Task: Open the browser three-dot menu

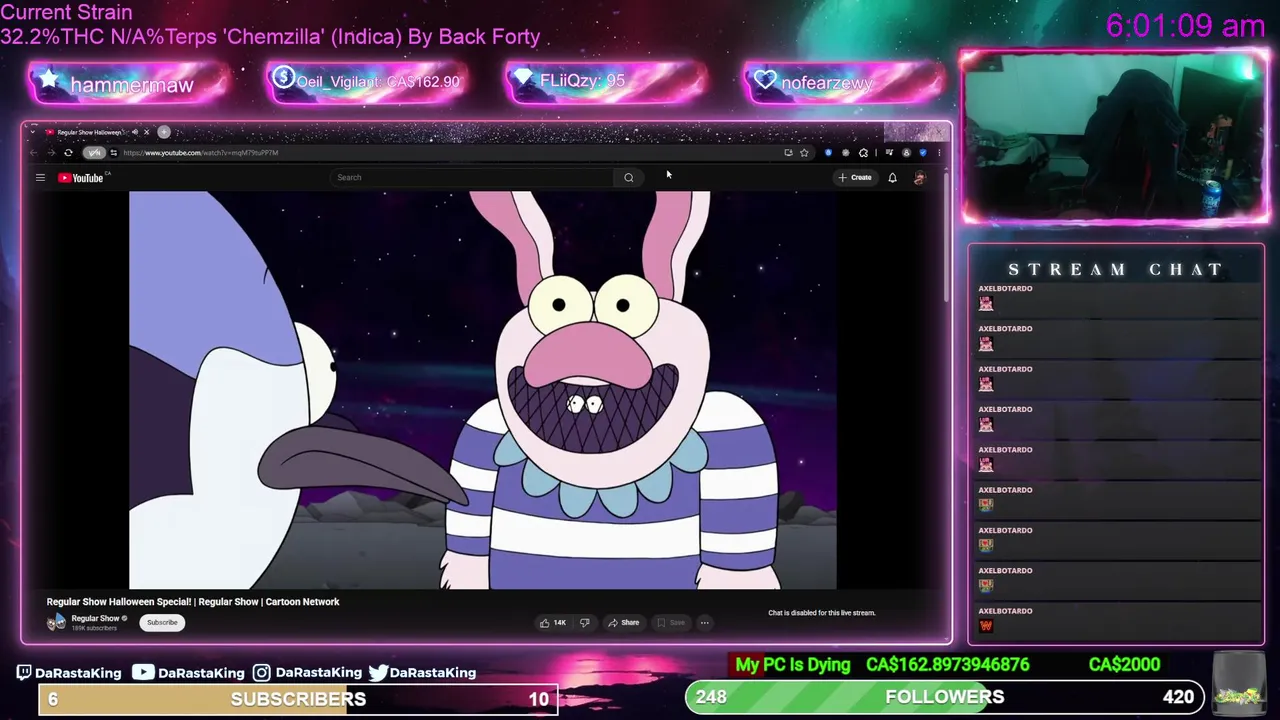Action: [940, 153]
